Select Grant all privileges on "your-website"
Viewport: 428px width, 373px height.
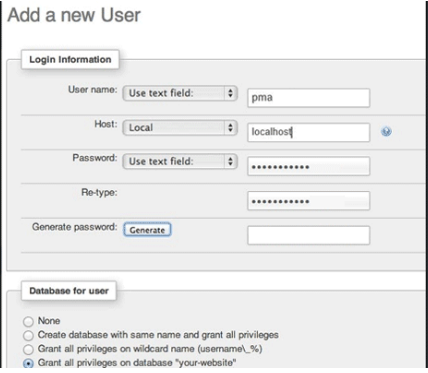[28, 363]
